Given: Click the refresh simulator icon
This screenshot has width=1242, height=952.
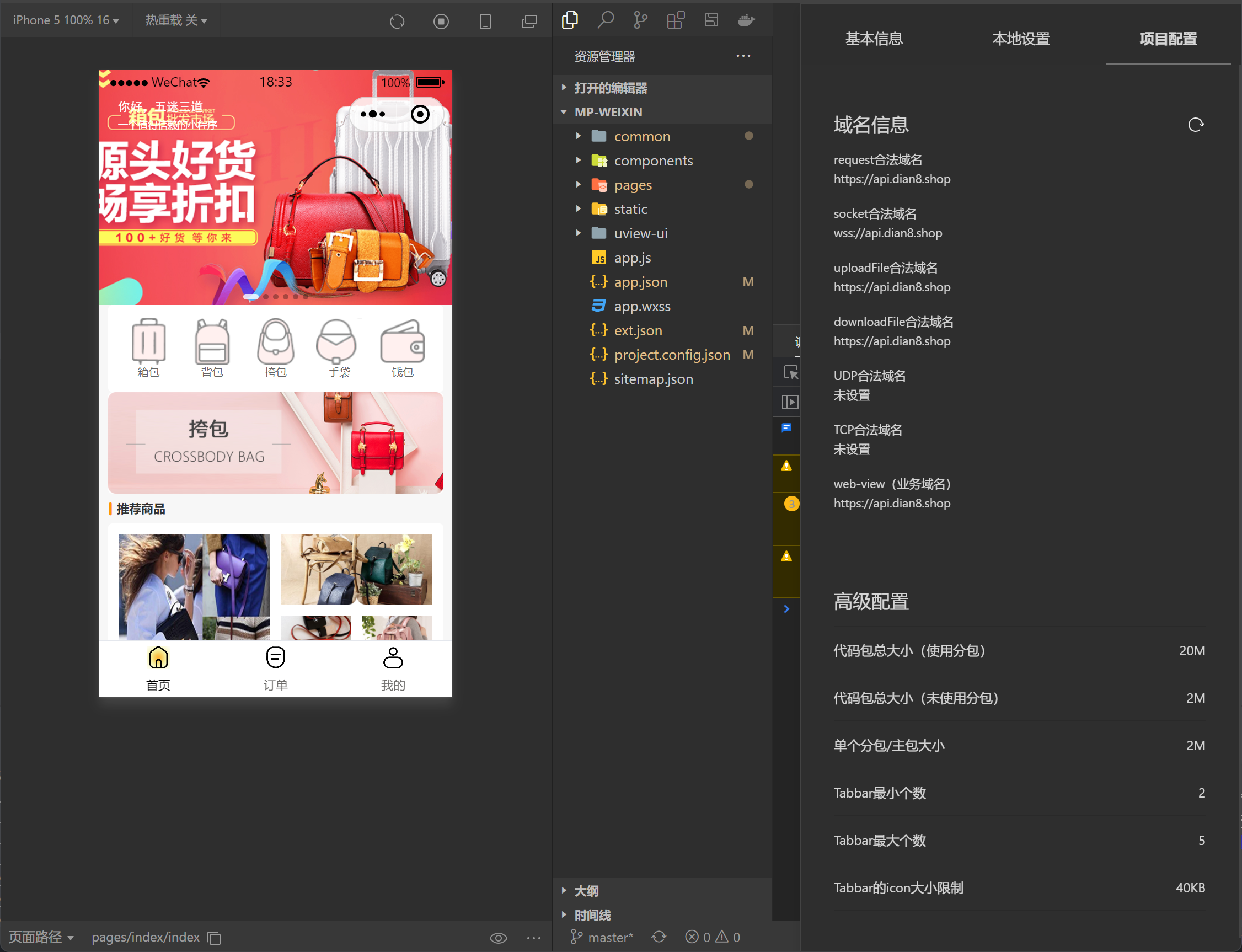Looking at the screenshot, I should click(x=397, y=22).
